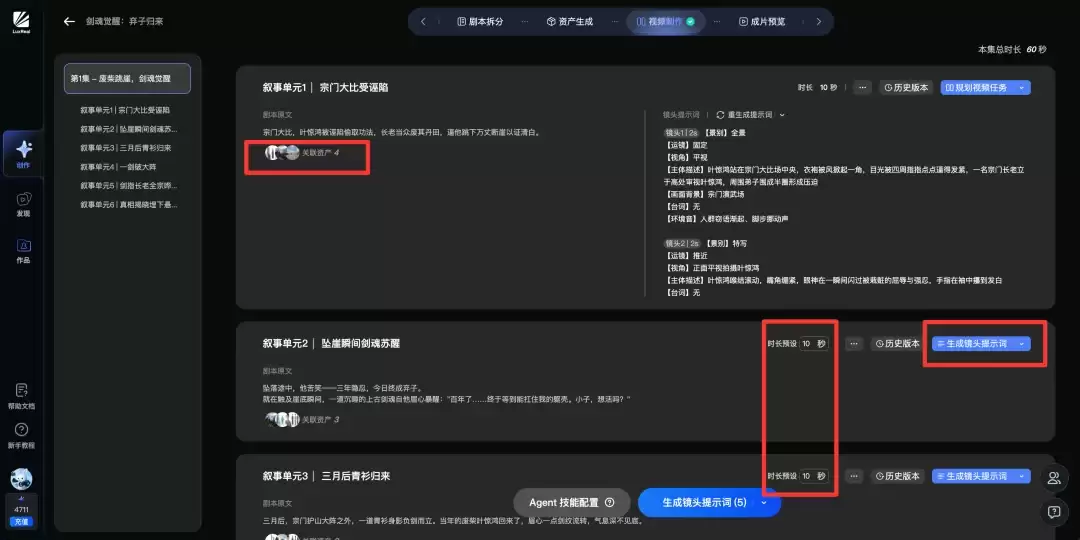Click the contacts people icon at the right edge
1080x540 pixels.
coord(1053,479)
